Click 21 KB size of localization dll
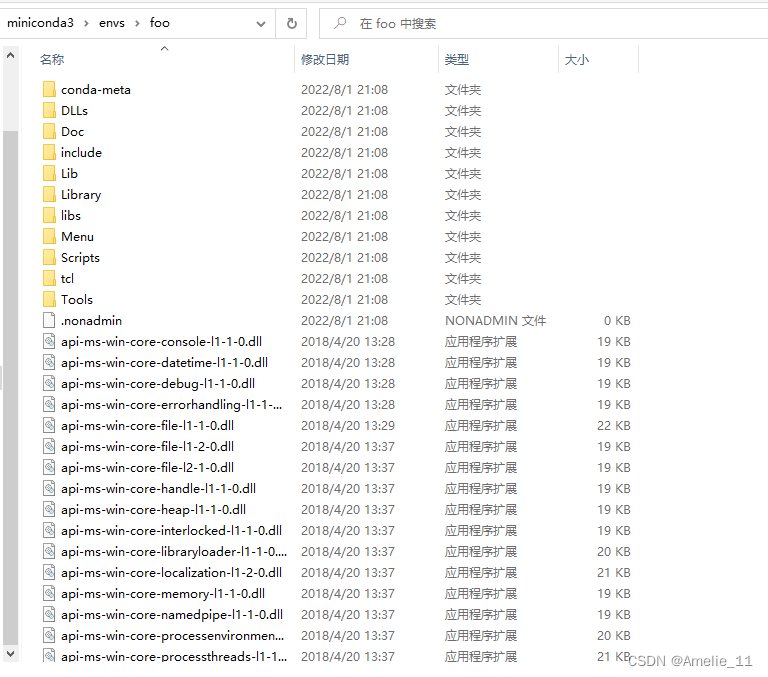The height and width of the screenshot is (677, 768). click(614, 573)
